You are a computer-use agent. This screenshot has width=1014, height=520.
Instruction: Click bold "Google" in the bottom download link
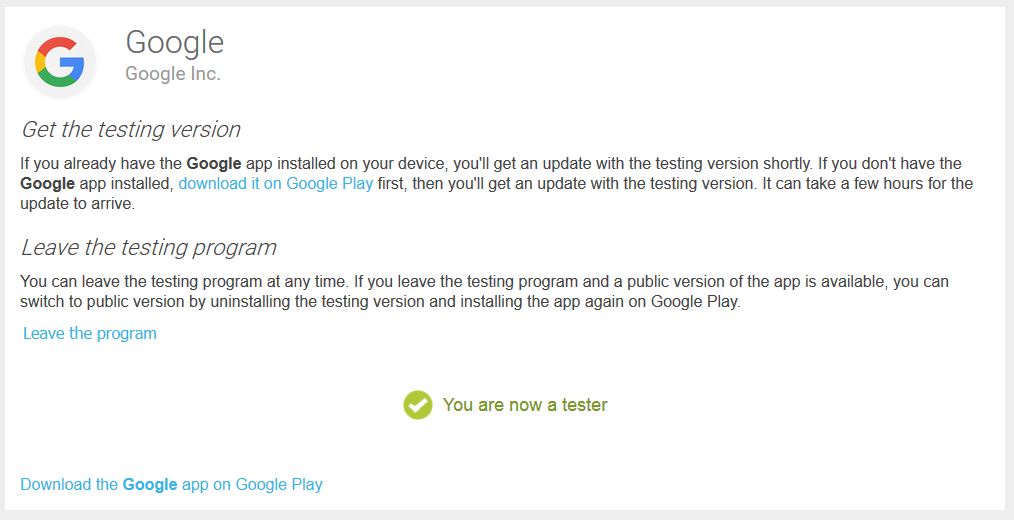click(x=150, y=485)
